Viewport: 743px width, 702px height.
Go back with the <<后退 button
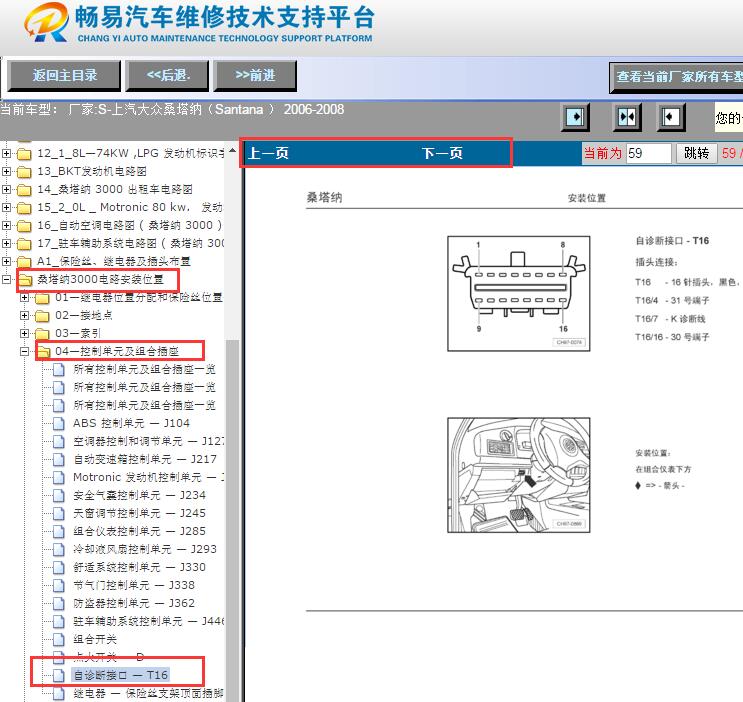click(x=167, y=75)
